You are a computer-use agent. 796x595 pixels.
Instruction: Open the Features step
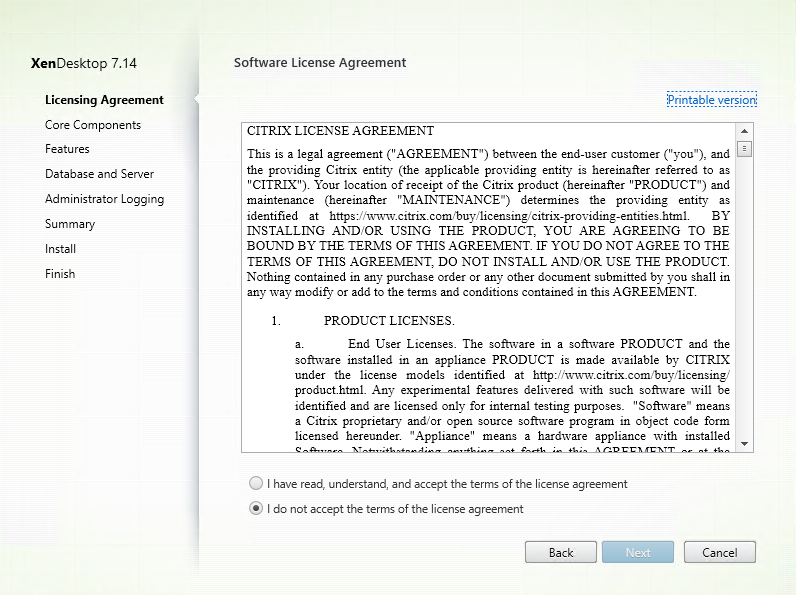coord(67,149)
